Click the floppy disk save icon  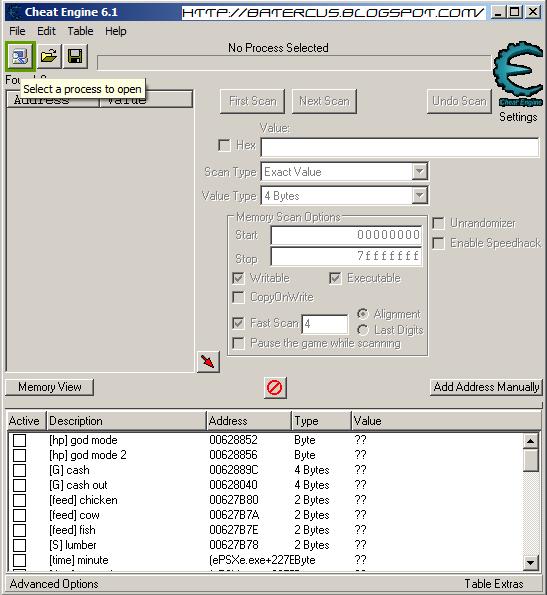(75, 57)
